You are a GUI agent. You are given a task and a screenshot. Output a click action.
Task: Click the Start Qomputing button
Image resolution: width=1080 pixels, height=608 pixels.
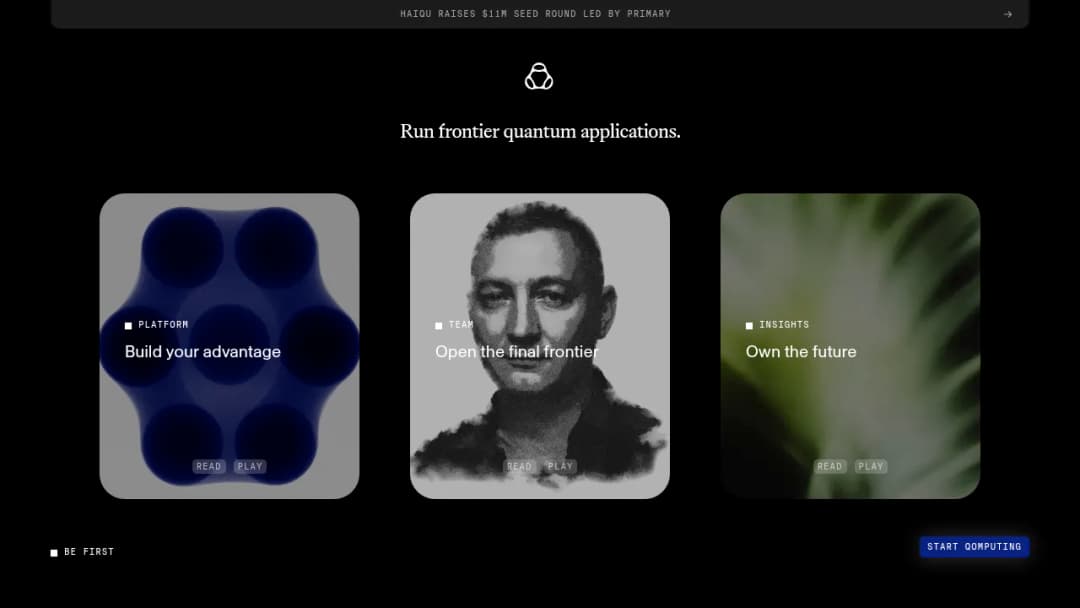point(974,547)
